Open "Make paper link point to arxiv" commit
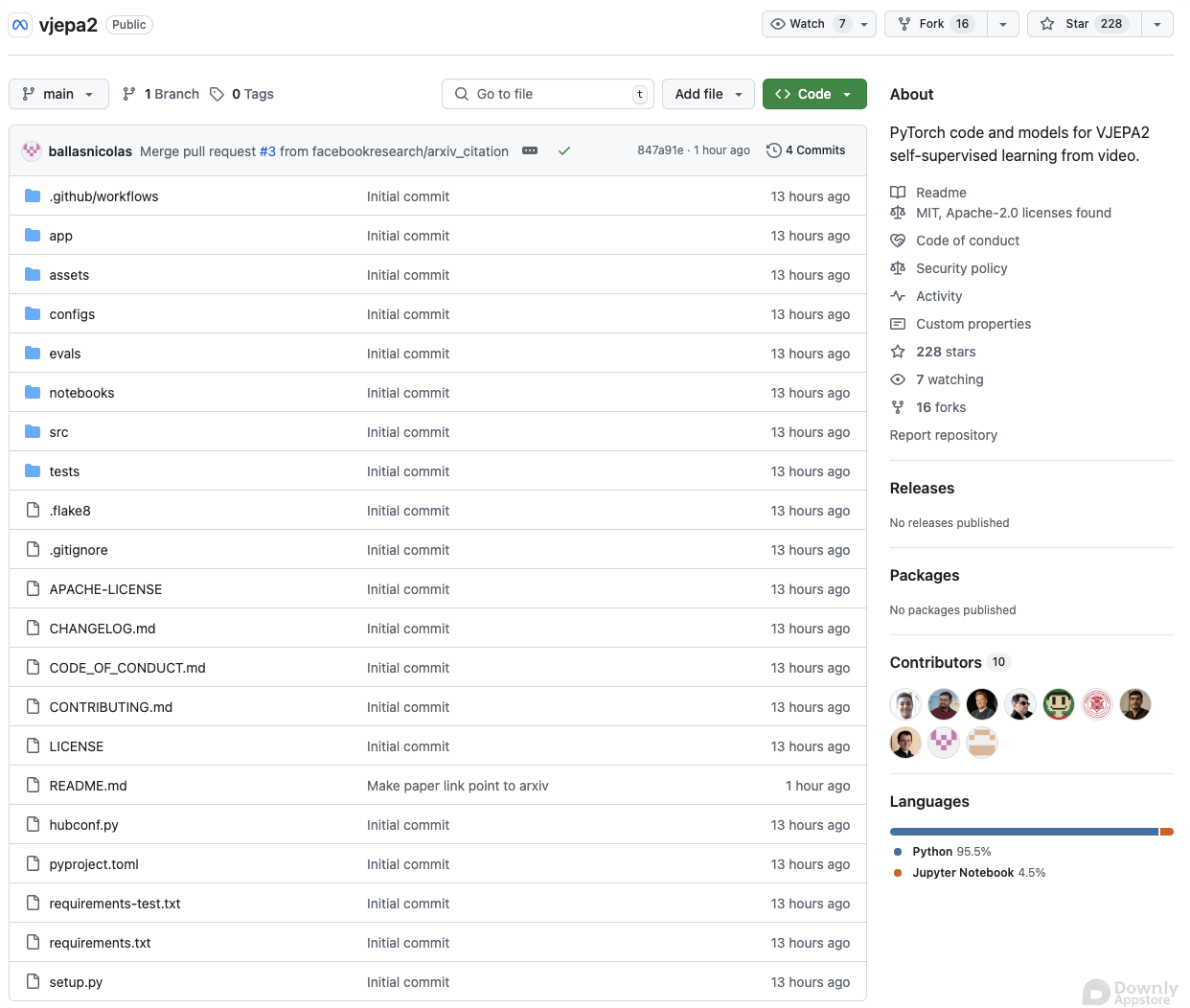This screenshot has width=1190, height=1008. [458, 786]
